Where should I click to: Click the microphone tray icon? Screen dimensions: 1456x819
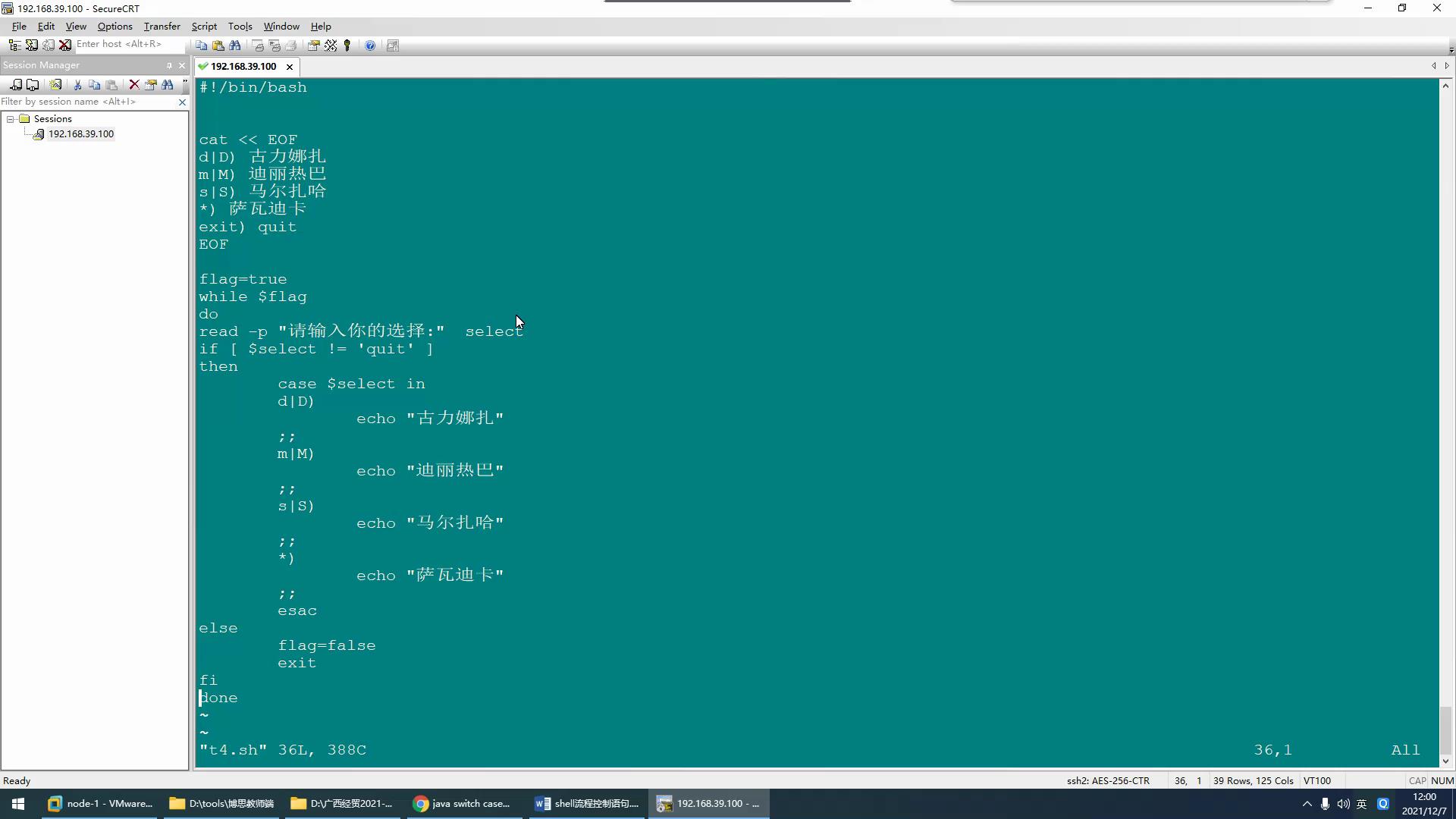(x=1325, y=804)
